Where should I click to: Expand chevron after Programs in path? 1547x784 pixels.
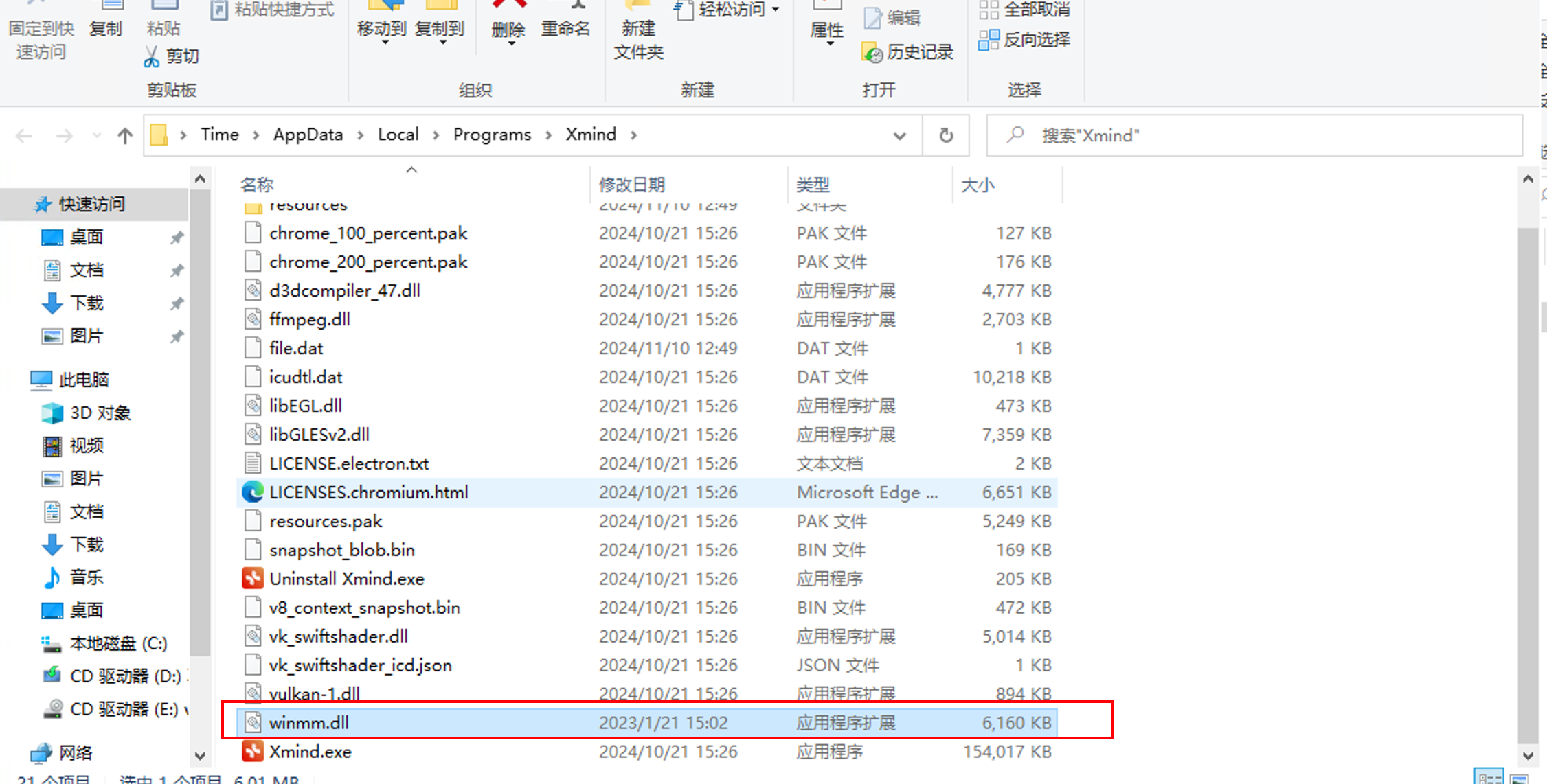548,135
